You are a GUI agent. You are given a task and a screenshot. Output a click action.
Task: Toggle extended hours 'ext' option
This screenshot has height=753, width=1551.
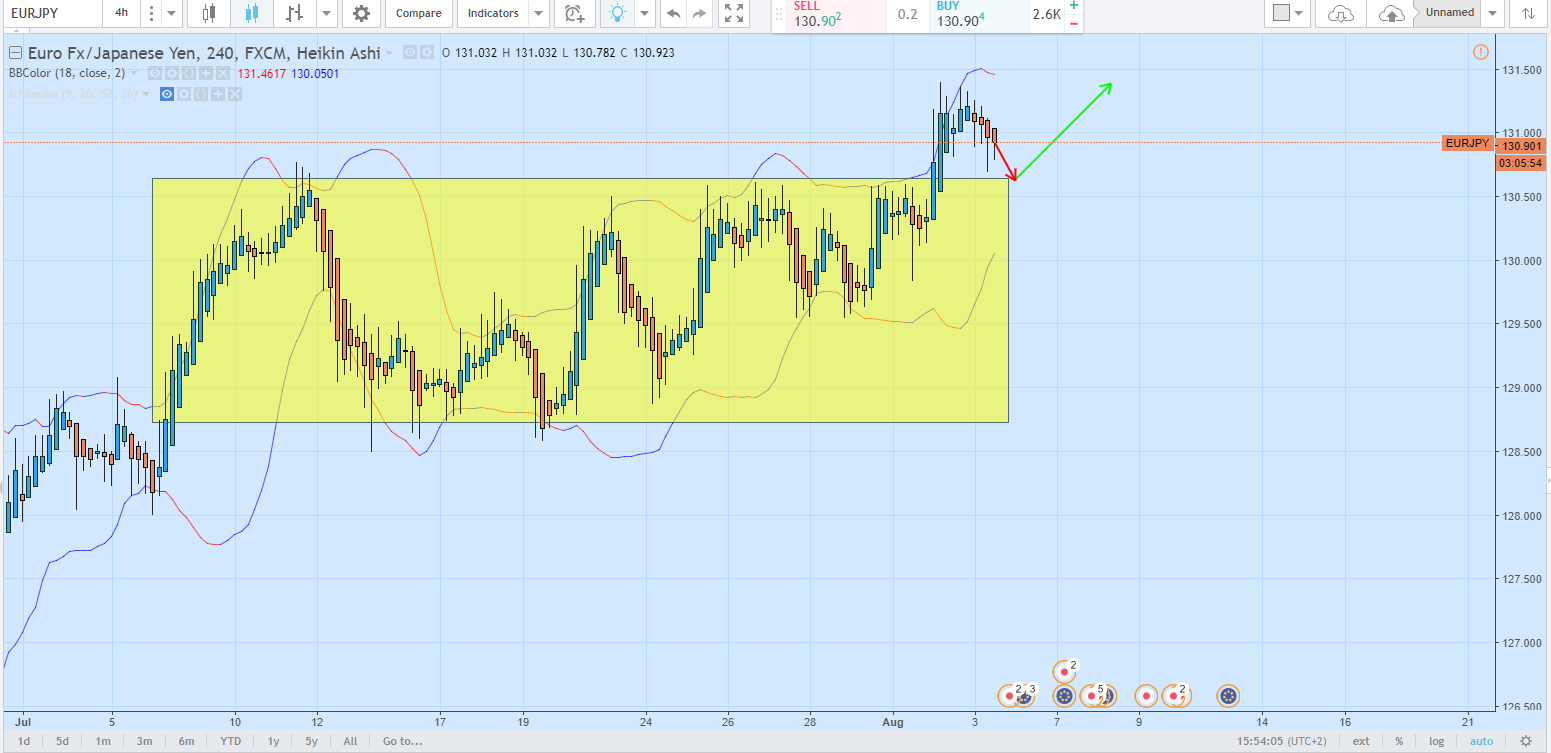pos(1361,741)
